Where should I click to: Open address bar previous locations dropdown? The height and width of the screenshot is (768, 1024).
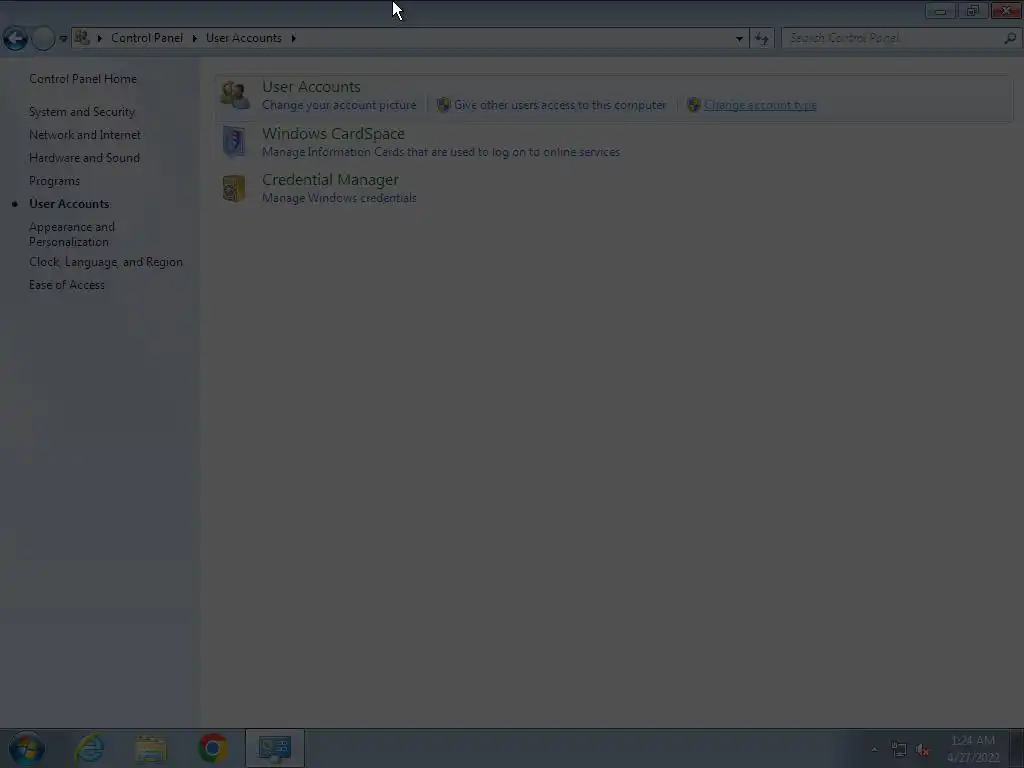[x=739, y=39]
